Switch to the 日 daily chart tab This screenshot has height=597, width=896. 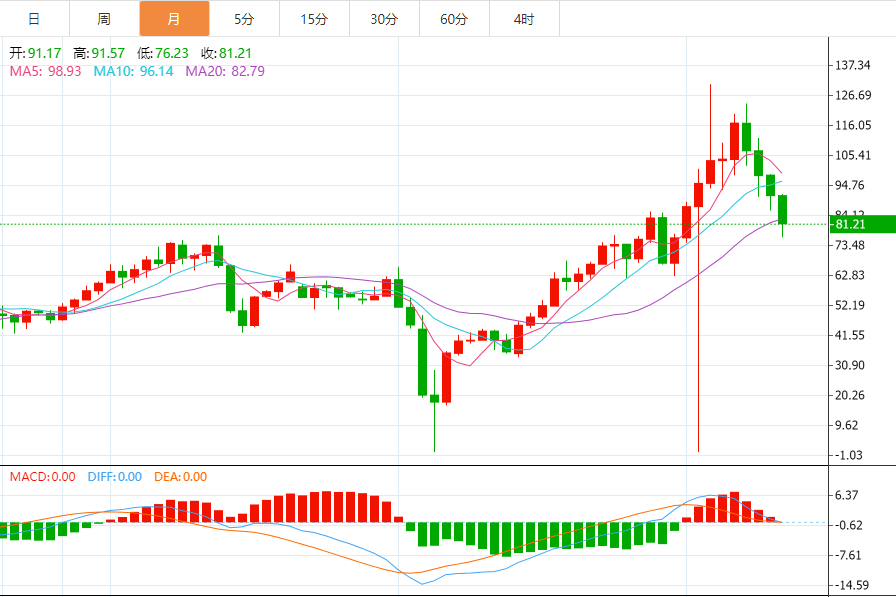(34, 19)
